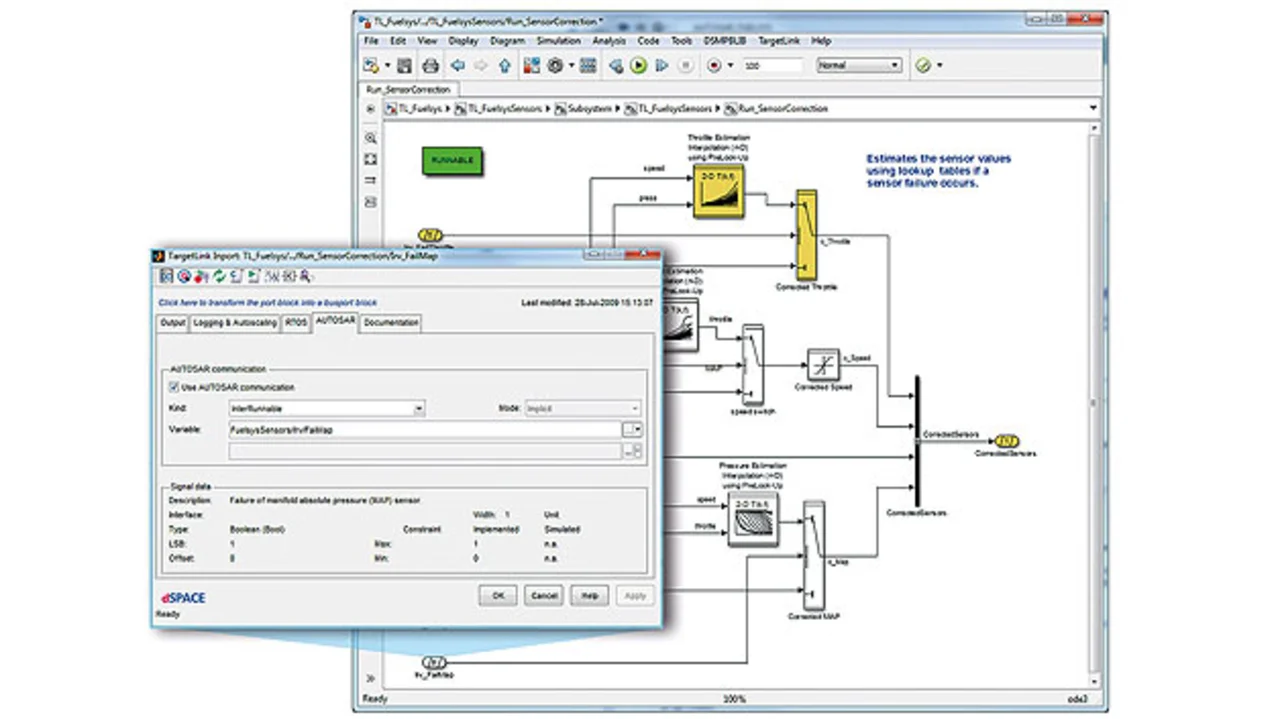Open the Library Browser icon

pos(531,65)
